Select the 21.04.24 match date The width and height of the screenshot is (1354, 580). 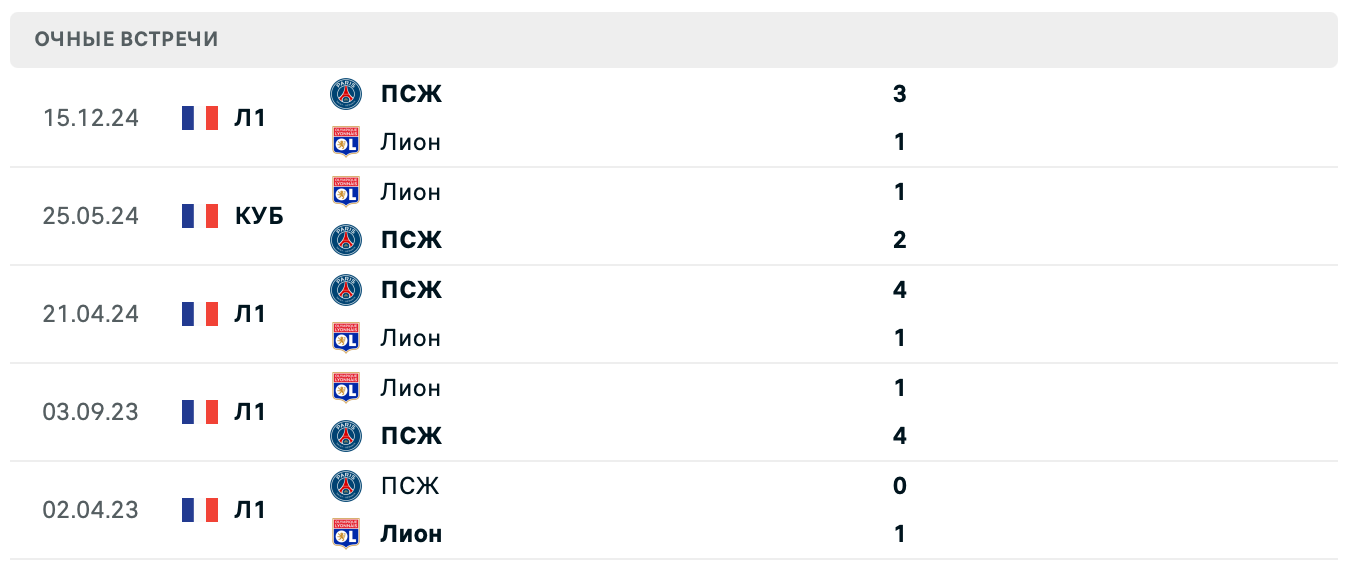click(x=91, y=314)
